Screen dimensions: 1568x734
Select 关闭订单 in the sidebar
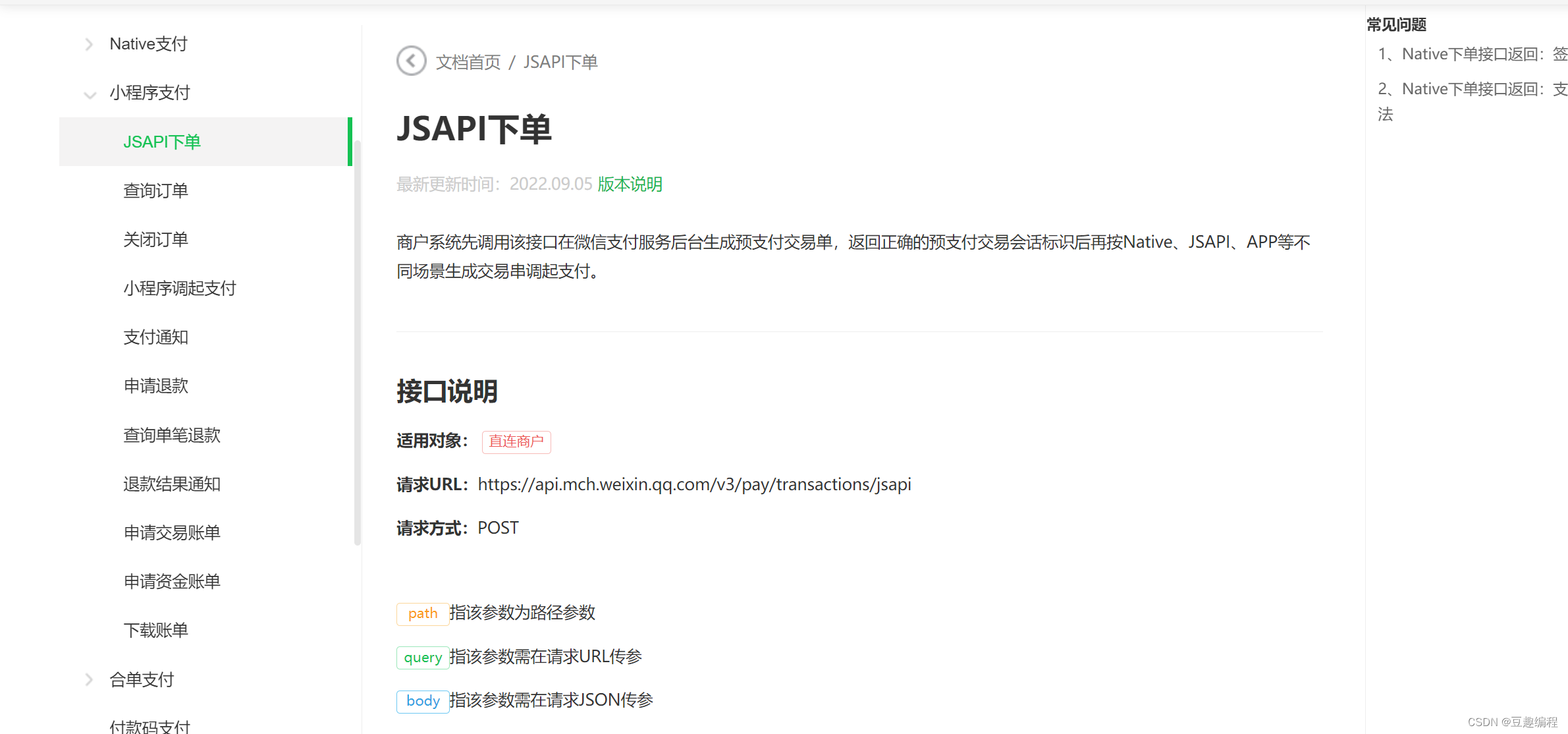155,239
